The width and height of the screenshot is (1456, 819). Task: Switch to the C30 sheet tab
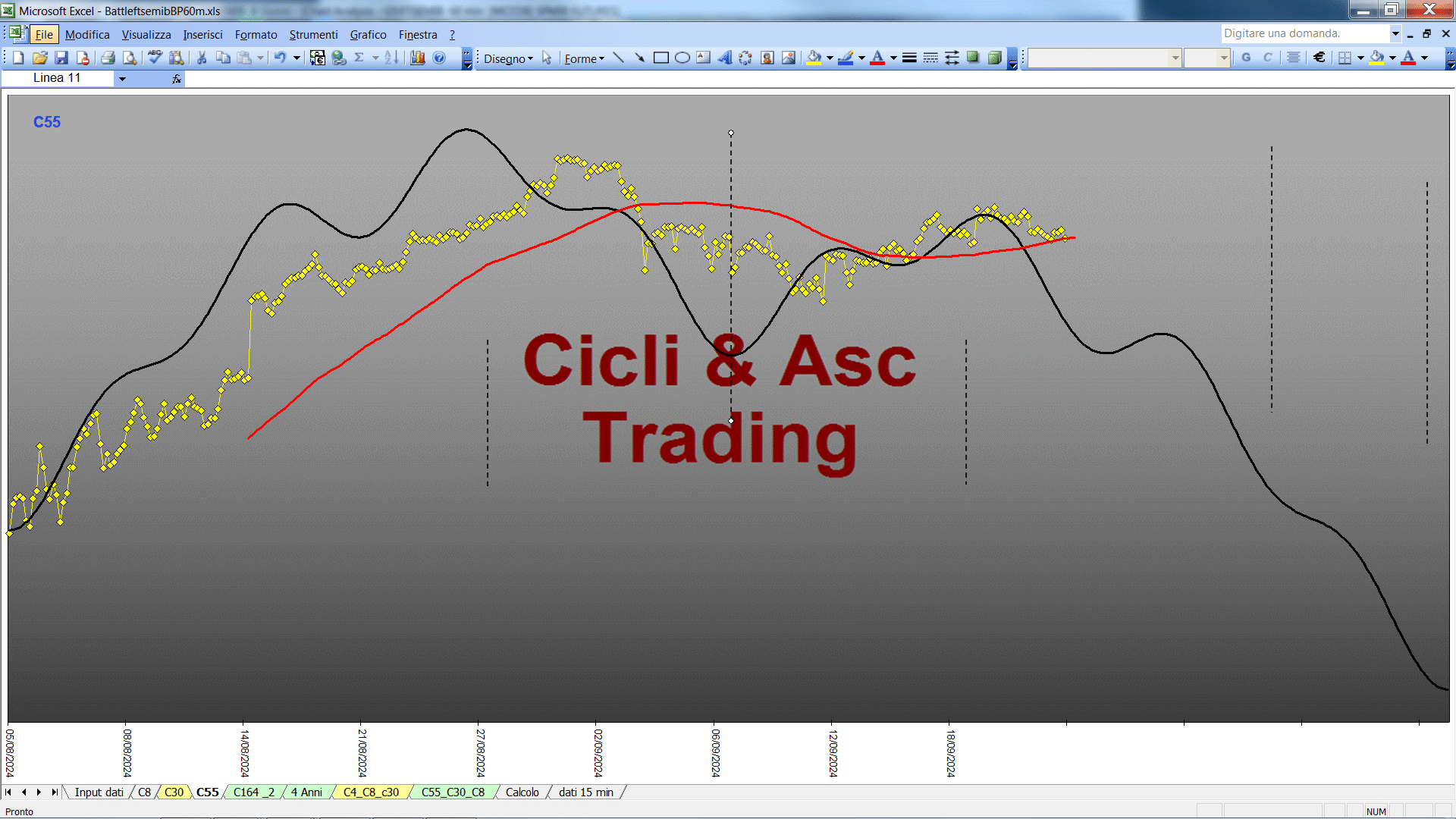click(174, 792)
